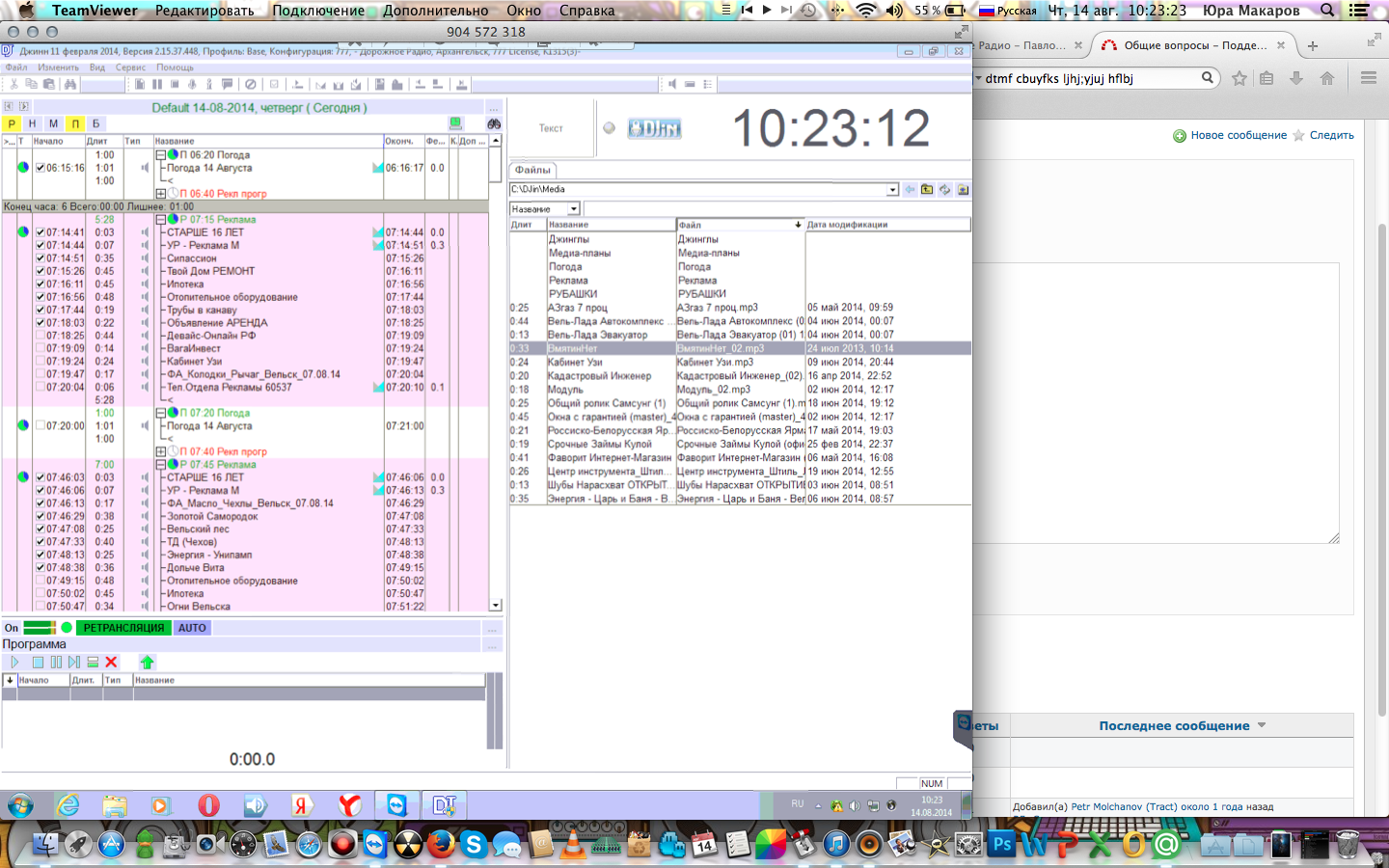Click binoculars search icon beside schedule filters
The height and width of the screenshot is (868, 1389).
494,123
